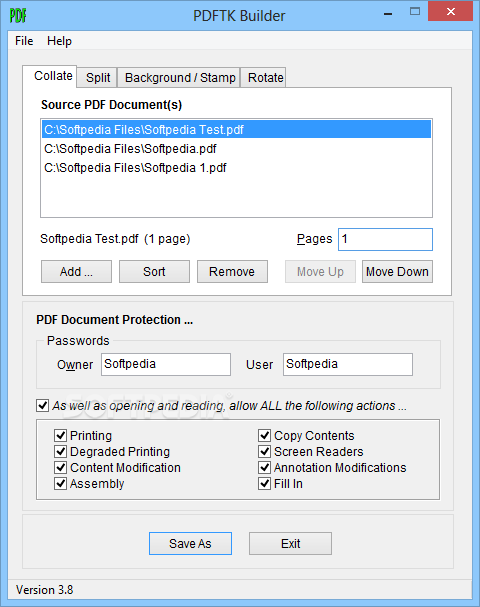This screenshot has height=607, width=480.
Task: Toggle allow ALL the following actions checkbox
Action: pos(43,406)
